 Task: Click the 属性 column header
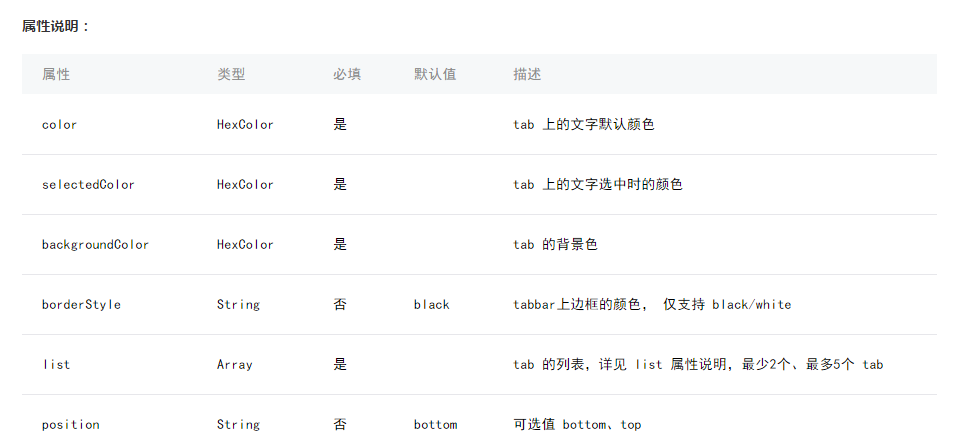(x=56, y=74)
